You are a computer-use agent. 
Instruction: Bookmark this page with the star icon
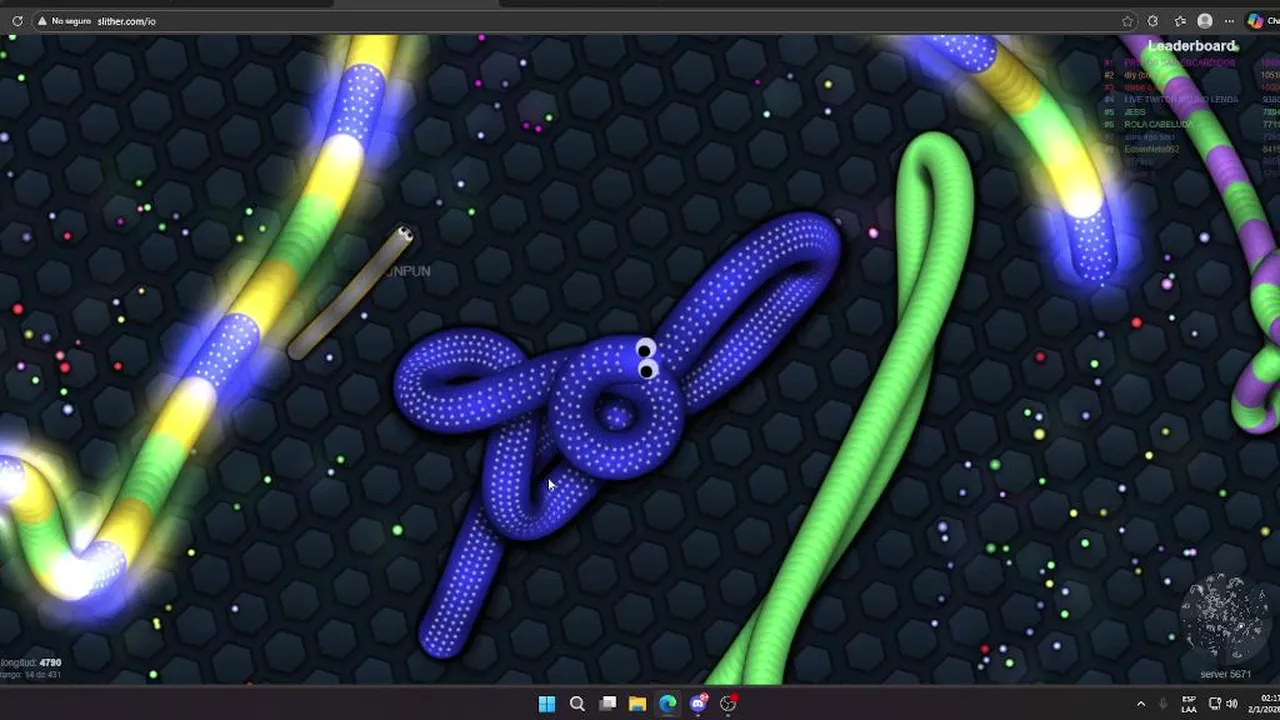(x=1128, y=21)
